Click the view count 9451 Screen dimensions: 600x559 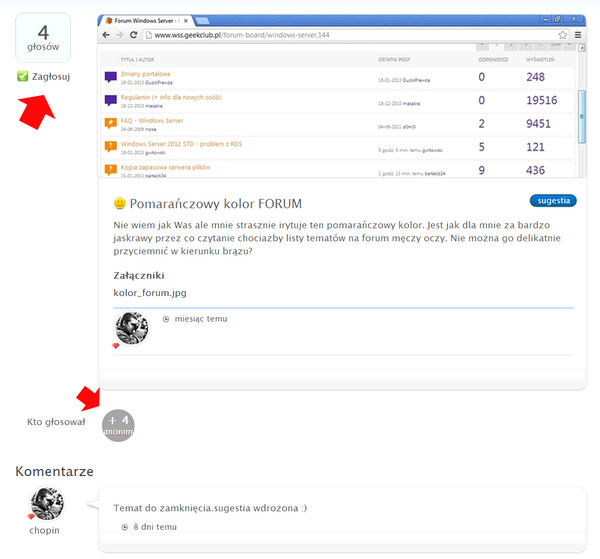[x=538, y=124]
